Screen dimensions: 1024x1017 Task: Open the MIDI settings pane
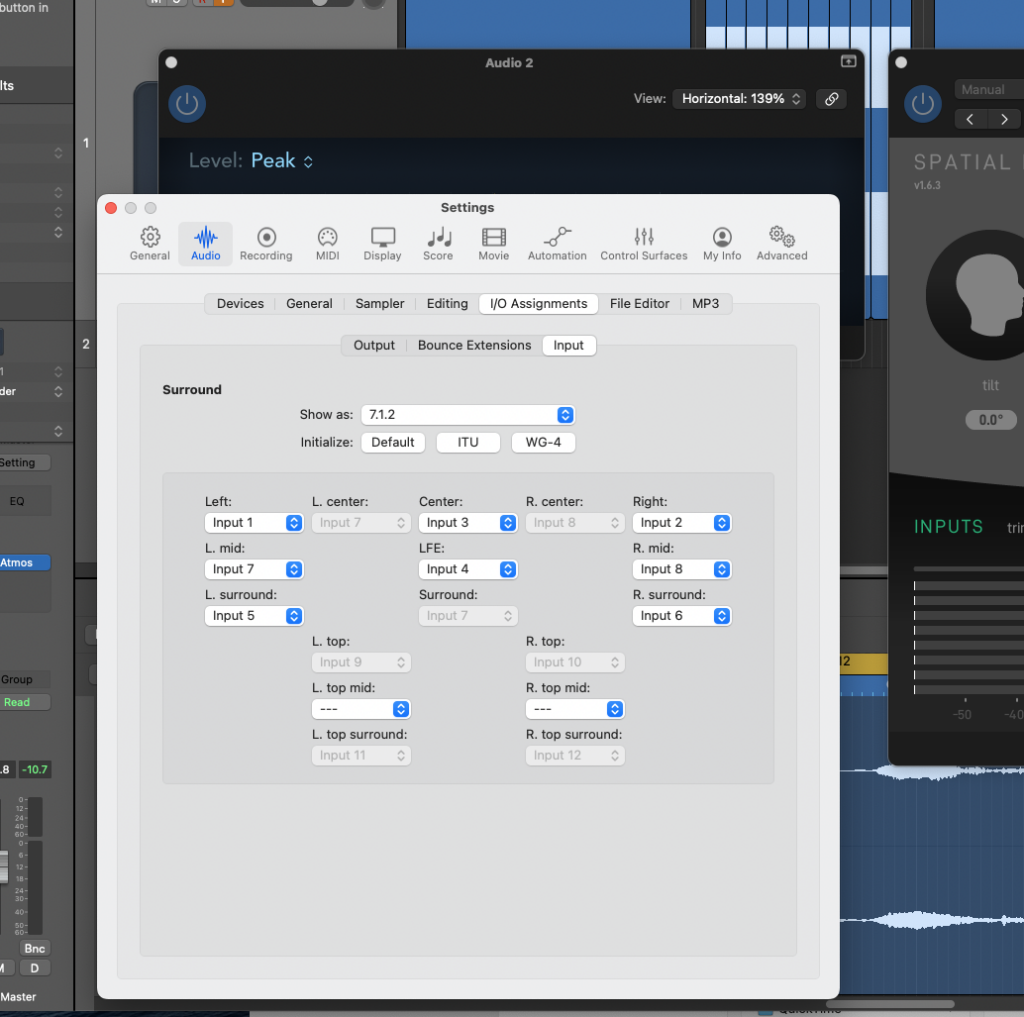click(327, 243)
